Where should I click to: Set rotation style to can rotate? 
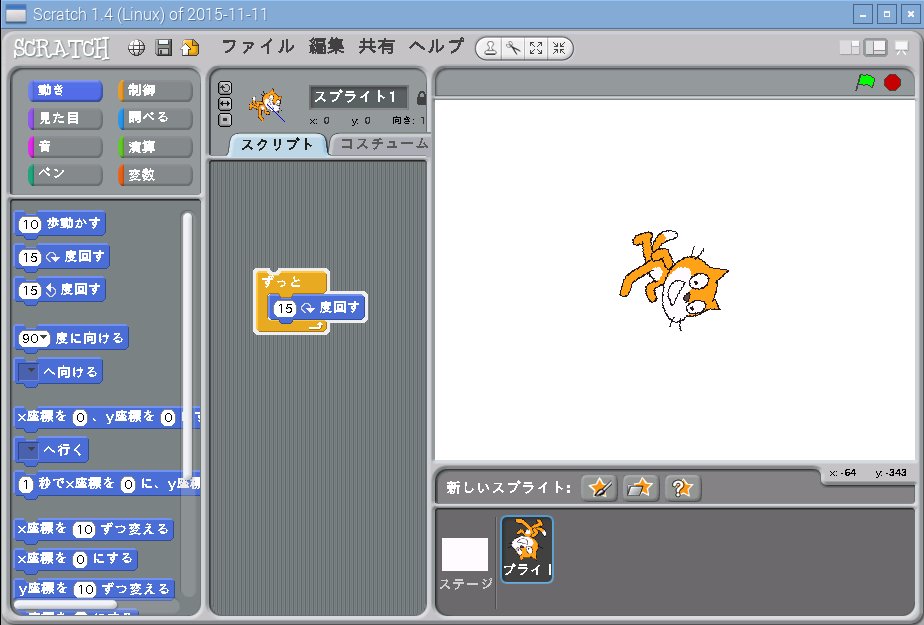click(225, 88)
